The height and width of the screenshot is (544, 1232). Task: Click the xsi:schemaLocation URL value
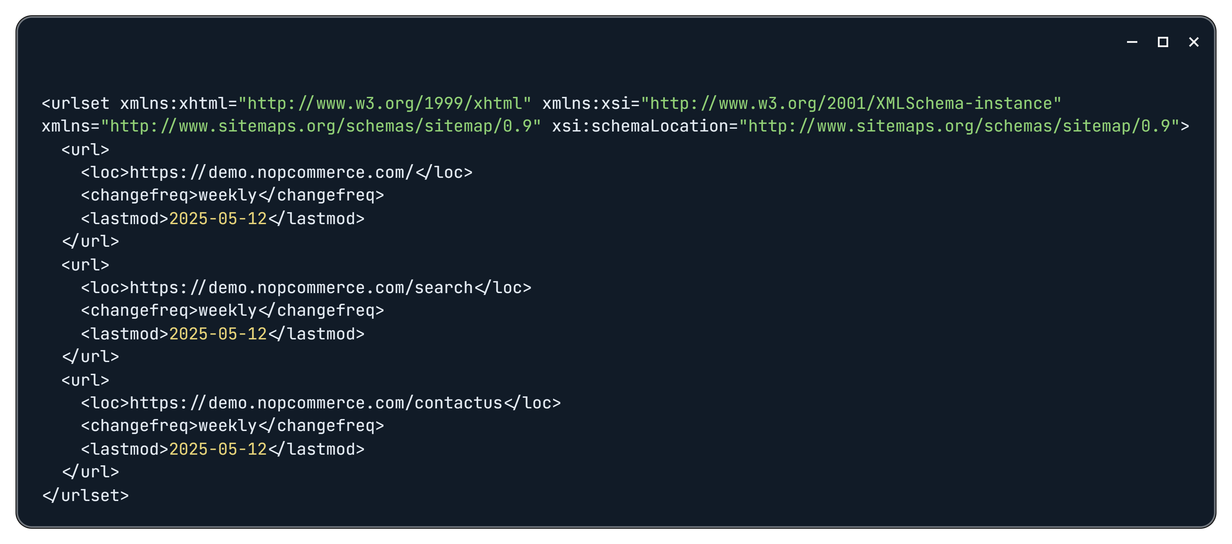click(960, 126)
